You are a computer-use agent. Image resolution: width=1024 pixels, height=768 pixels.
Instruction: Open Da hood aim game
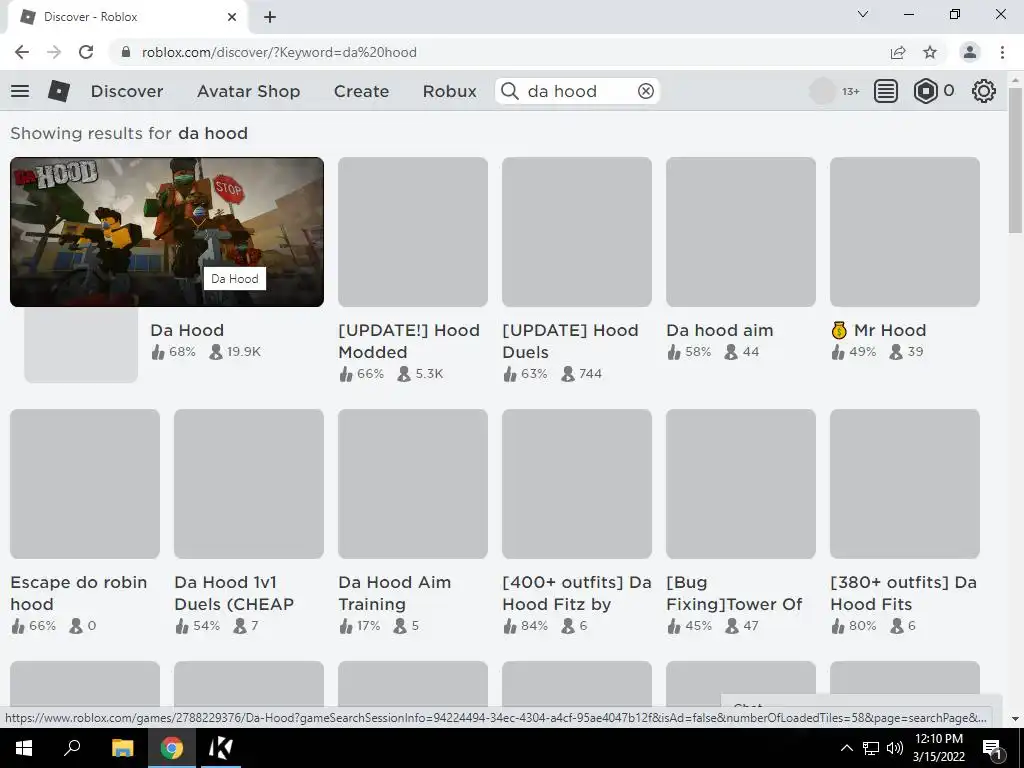coord(720,330)
